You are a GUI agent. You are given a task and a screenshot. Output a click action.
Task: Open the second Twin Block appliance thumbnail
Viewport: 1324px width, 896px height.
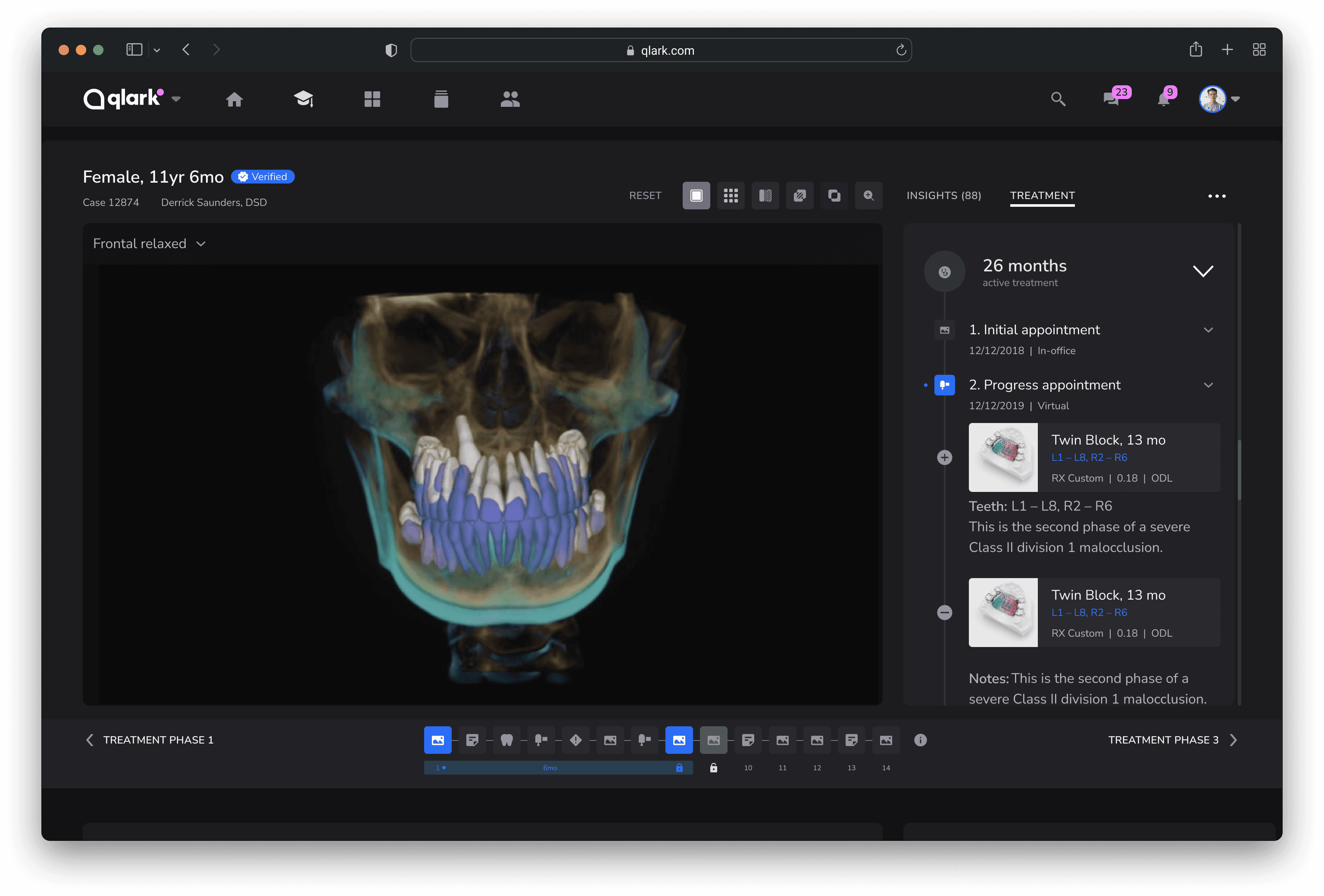(x=1003, y=613)
